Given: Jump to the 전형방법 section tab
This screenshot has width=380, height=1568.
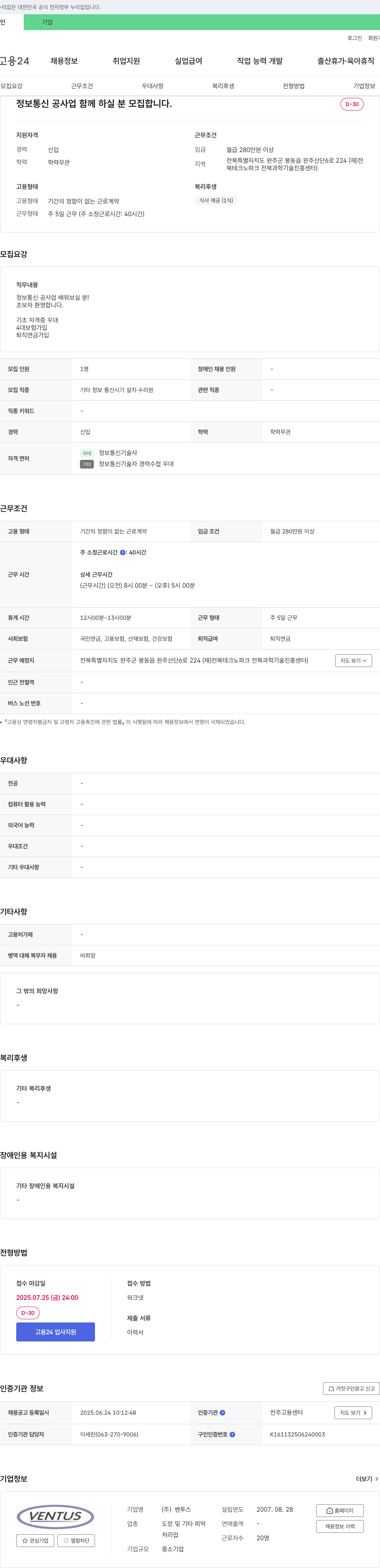Looking at the screenshot, I should [x=294, y=86].
